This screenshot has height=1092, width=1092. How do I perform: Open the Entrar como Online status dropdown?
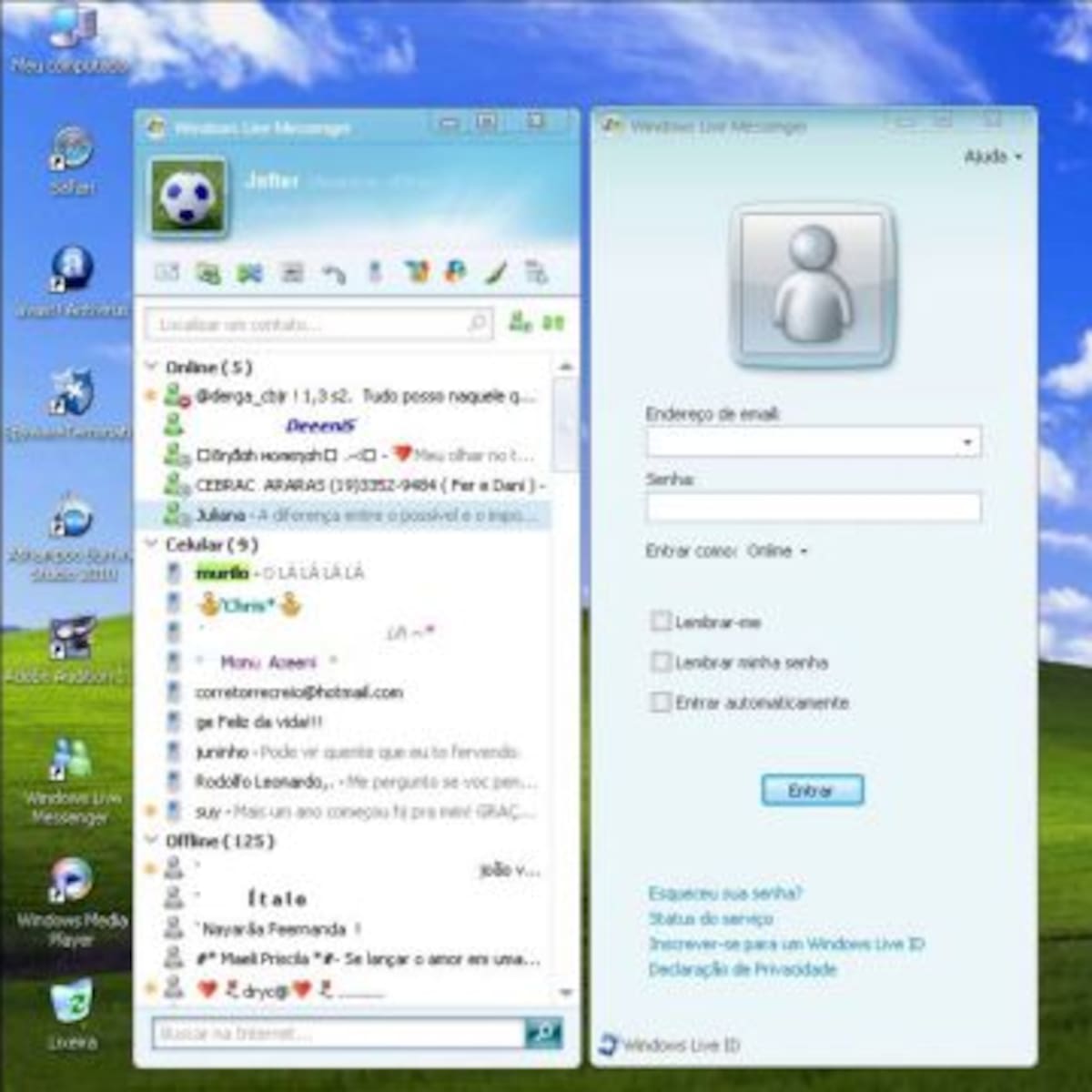point(777,551)
